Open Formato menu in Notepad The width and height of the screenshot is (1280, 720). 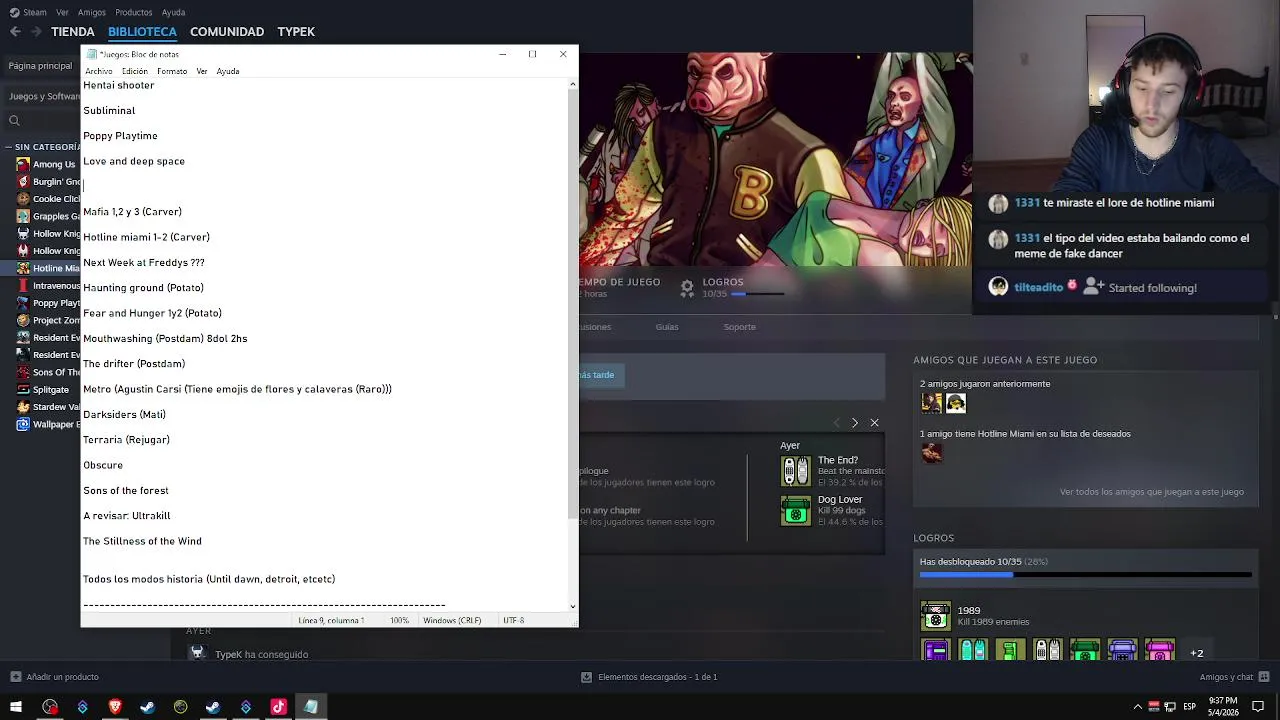click(172, 71)
